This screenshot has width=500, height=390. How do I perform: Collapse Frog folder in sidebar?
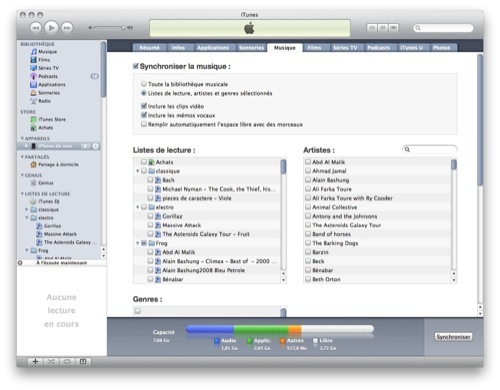[x=27, y=250]
